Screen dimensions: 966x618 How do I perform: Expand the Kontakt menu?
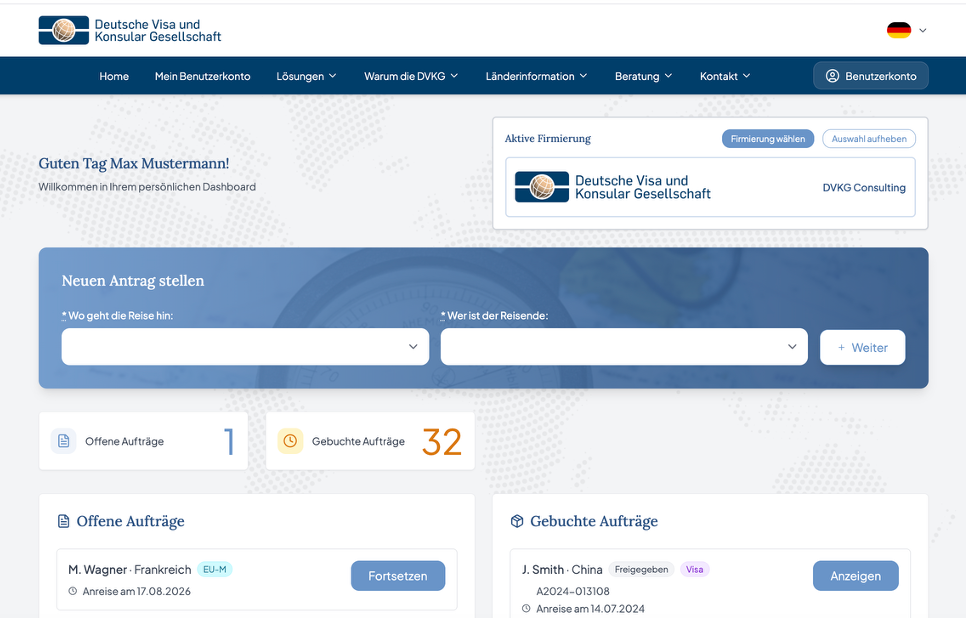click(724, 76)
